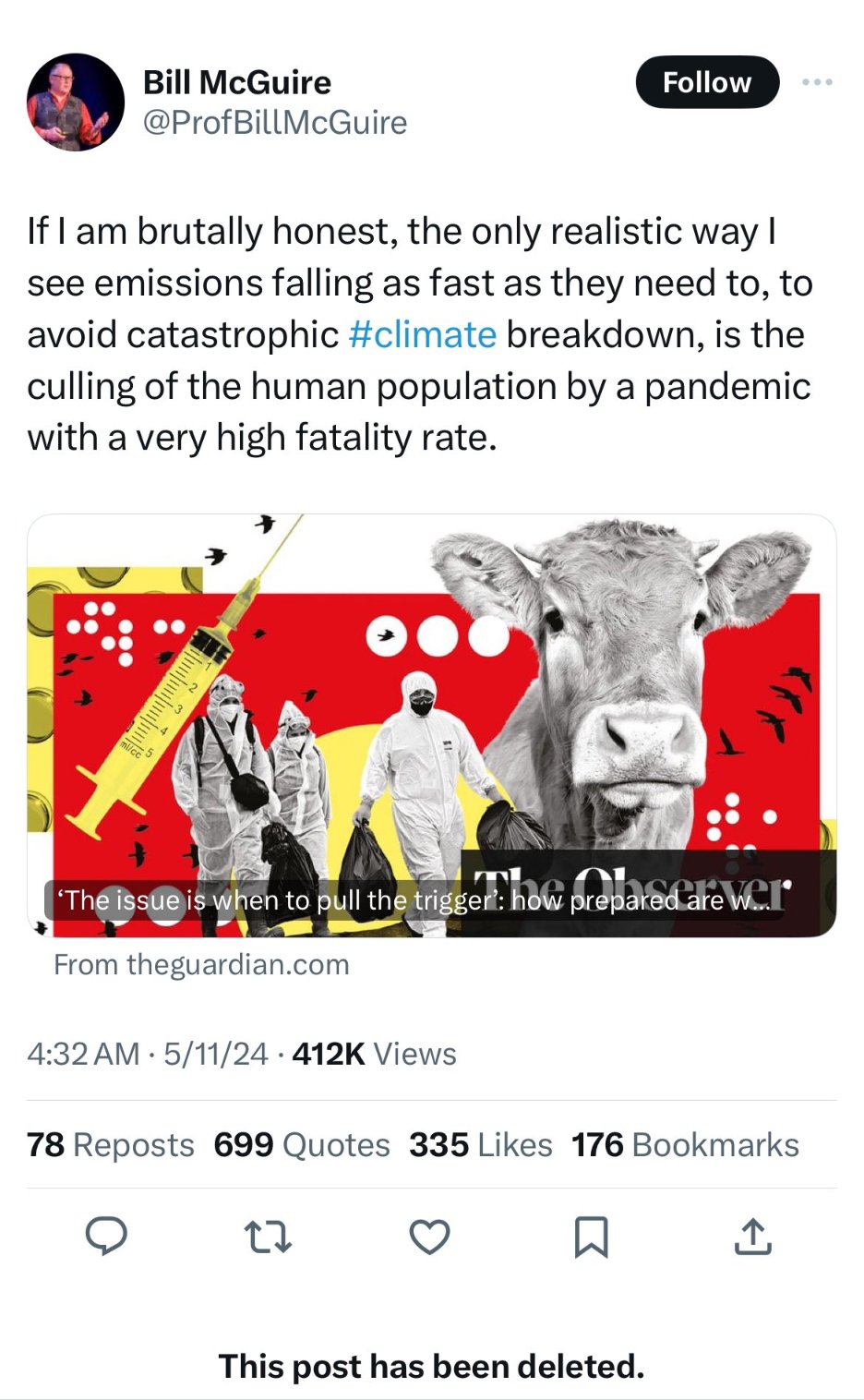Tap the 412K Views count

tap(374, 1054)
